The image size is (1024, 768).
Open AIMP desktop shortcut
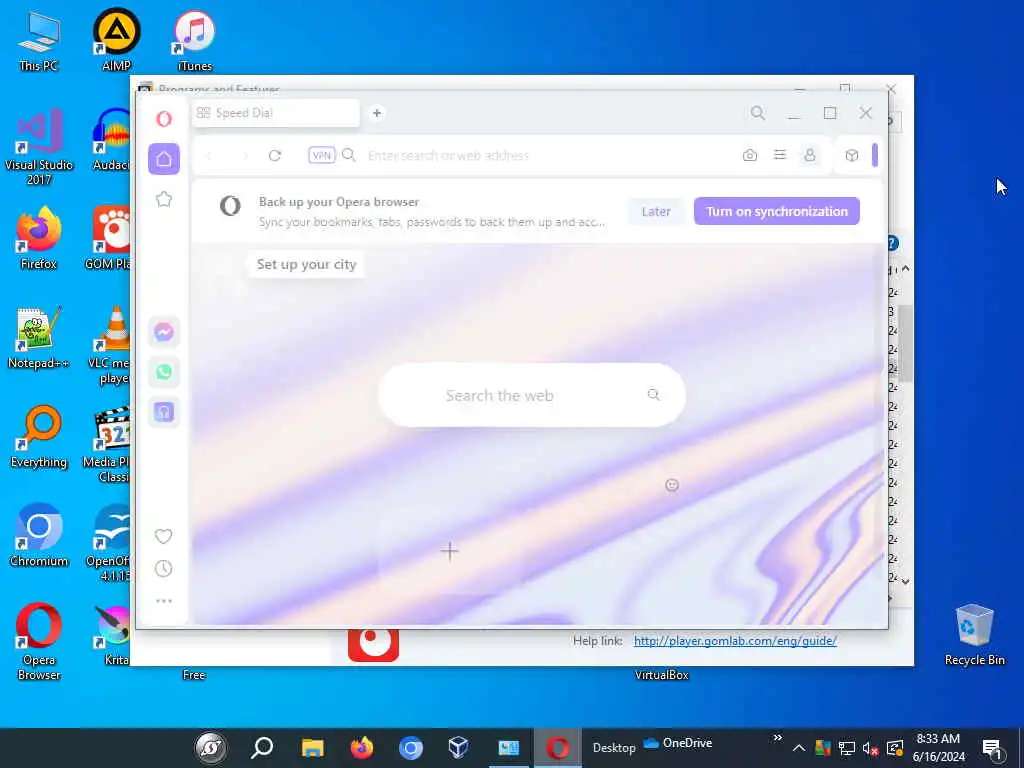(116, 39)
